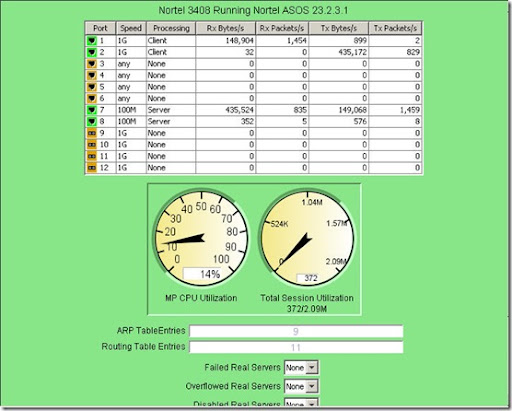Select the orange port icon for port 3

[x=92, y=64]
